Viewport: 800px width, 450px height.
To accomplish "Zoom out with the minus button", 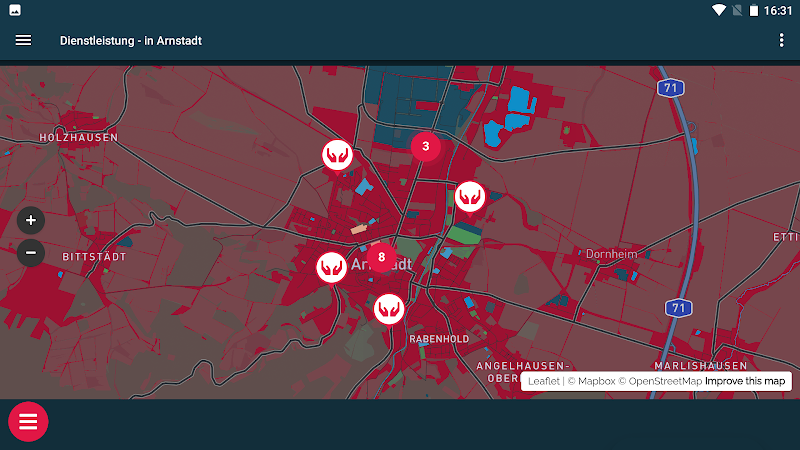I will click(31, 252).
